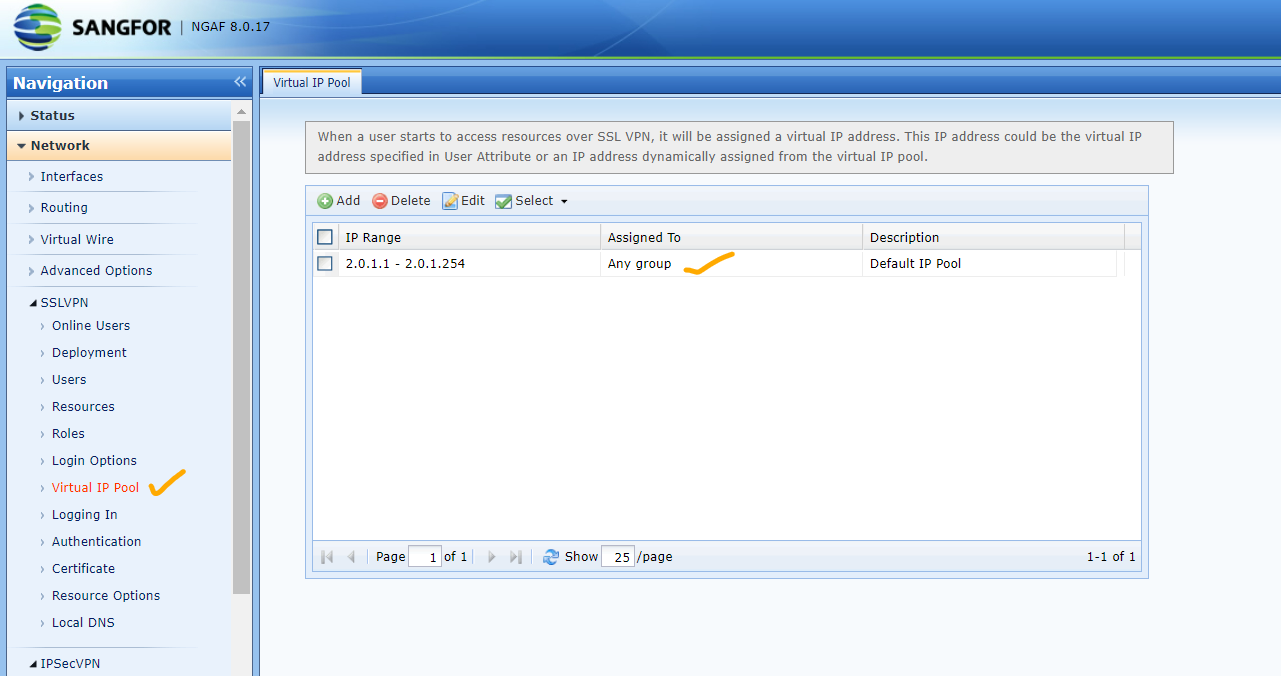Viewport: 1281px width, 676px height.
Task: Open Authentication under SSLVPN
Action: click(x=96, y=542)
